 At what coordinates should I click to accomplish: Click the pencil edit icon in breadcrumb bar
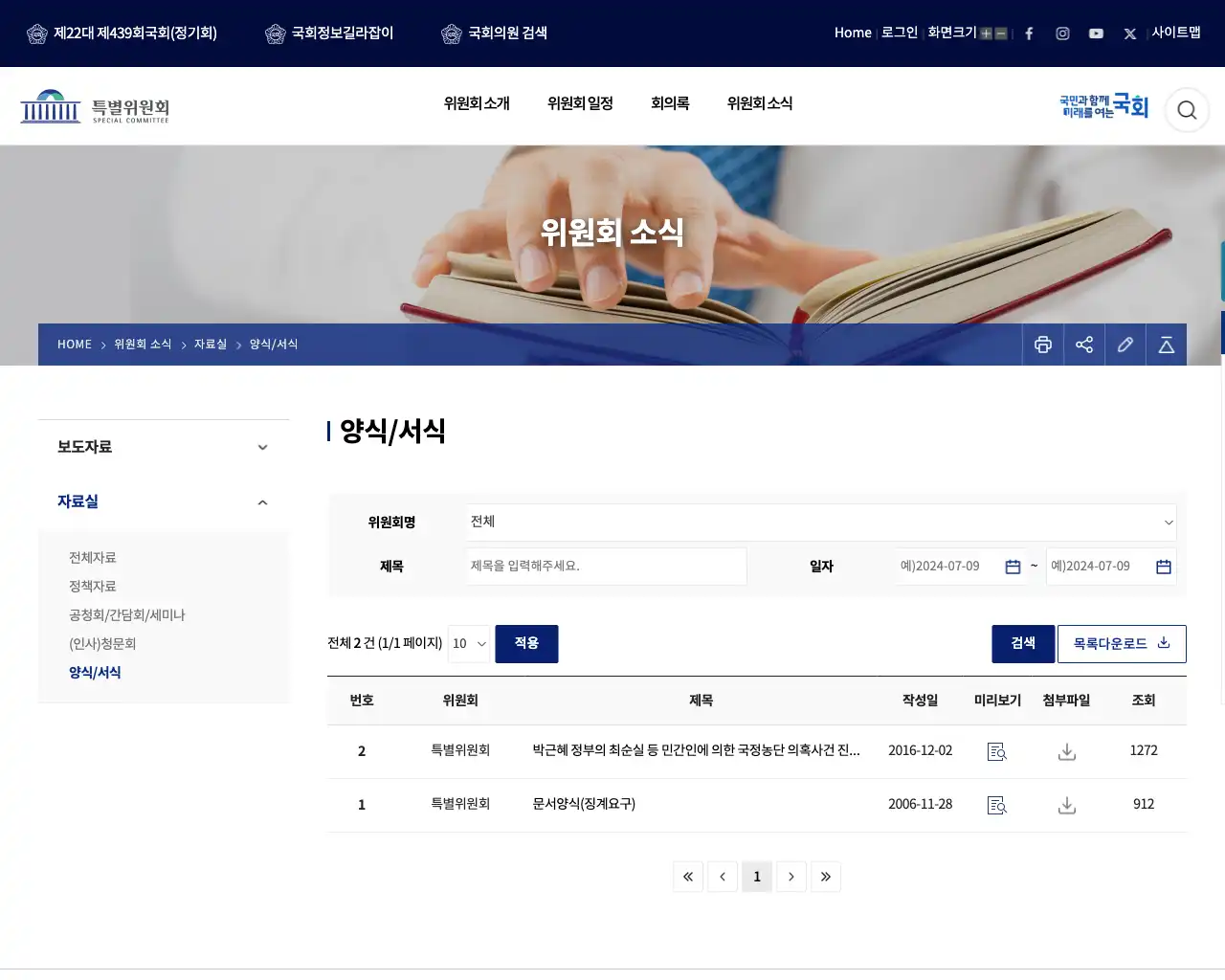(x=1125, y=345)
